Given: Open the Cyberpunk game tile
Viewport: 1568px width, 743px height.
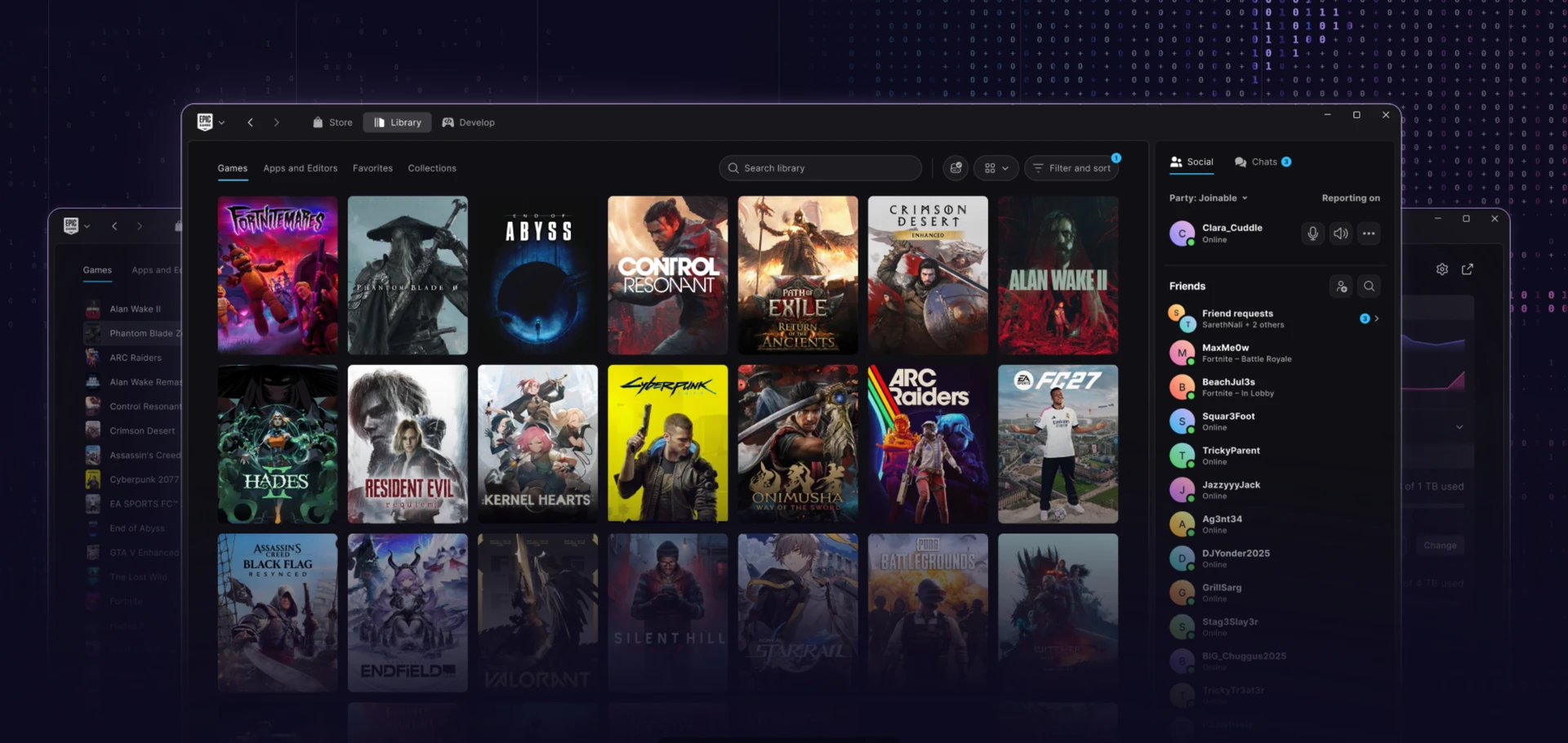Looking at the screenshot, I should [667, 444].
